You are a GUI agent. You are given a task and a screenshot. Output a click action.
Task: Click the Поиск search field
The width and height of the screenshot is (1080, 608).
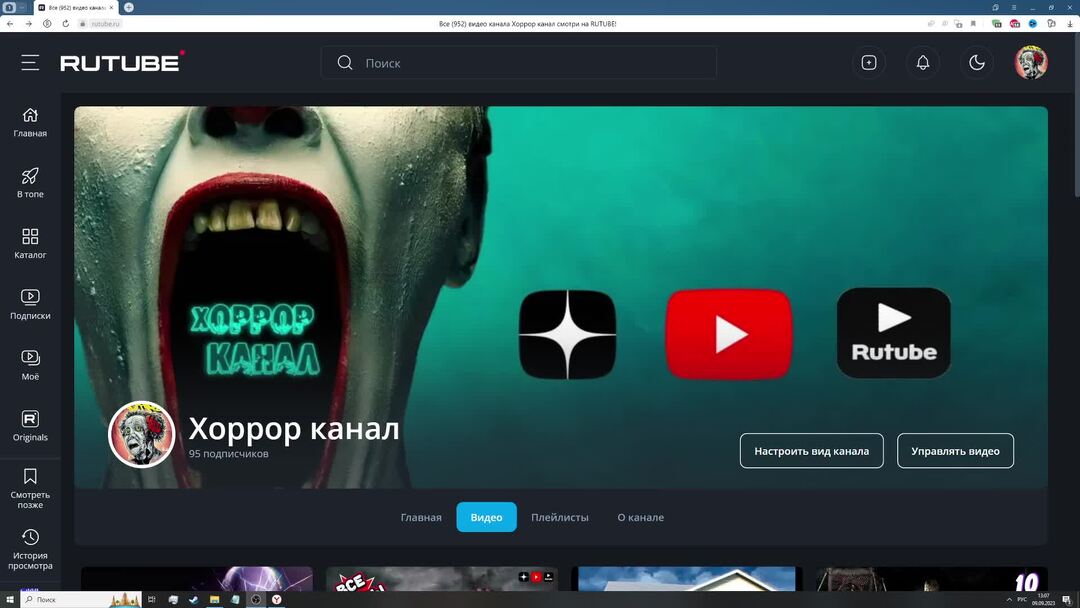tap(518, 63)
